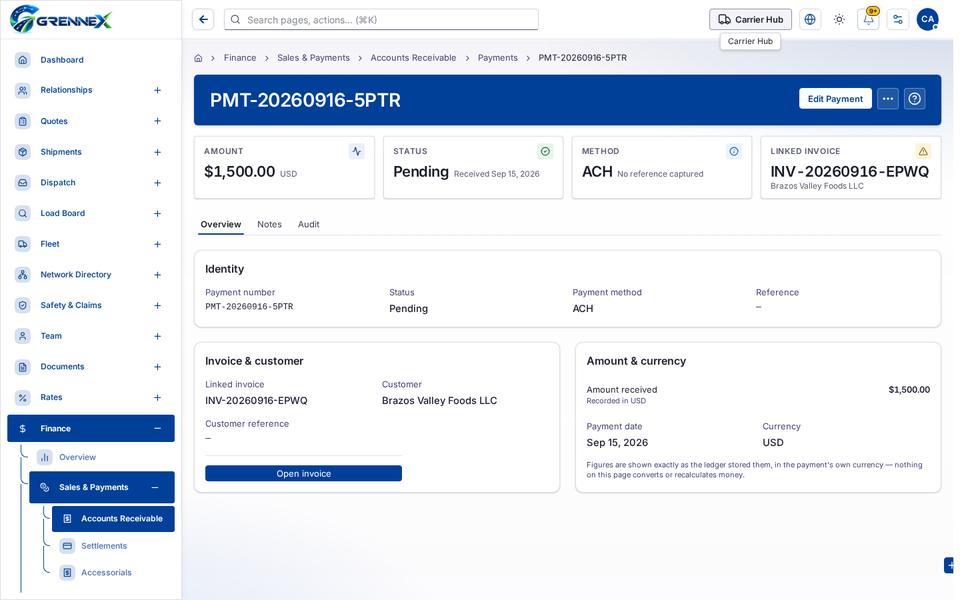Viewport: 960px width, 600px height.
Task: Click the Method card info icon
Action: click(x=734, y=151)
